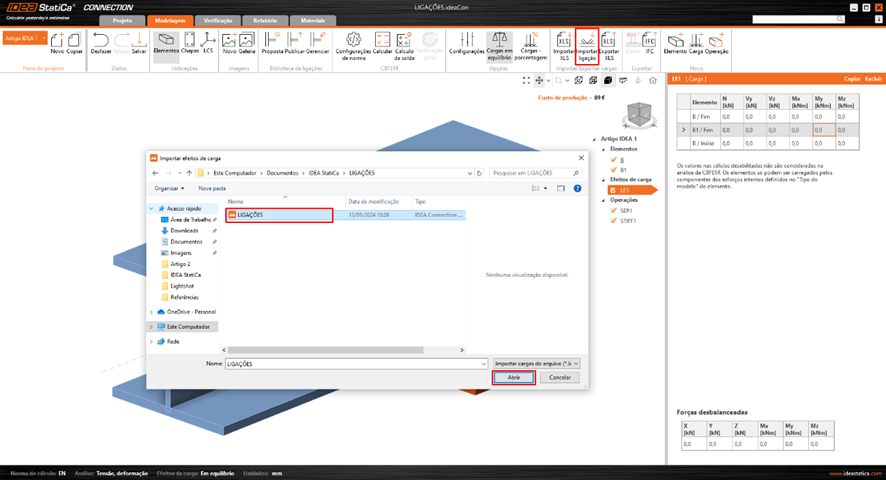Image resolution: width=886 pixels, height=480 pixels.
Task: Click the Salvar icon in the ribbon
Action: point(139,45)
